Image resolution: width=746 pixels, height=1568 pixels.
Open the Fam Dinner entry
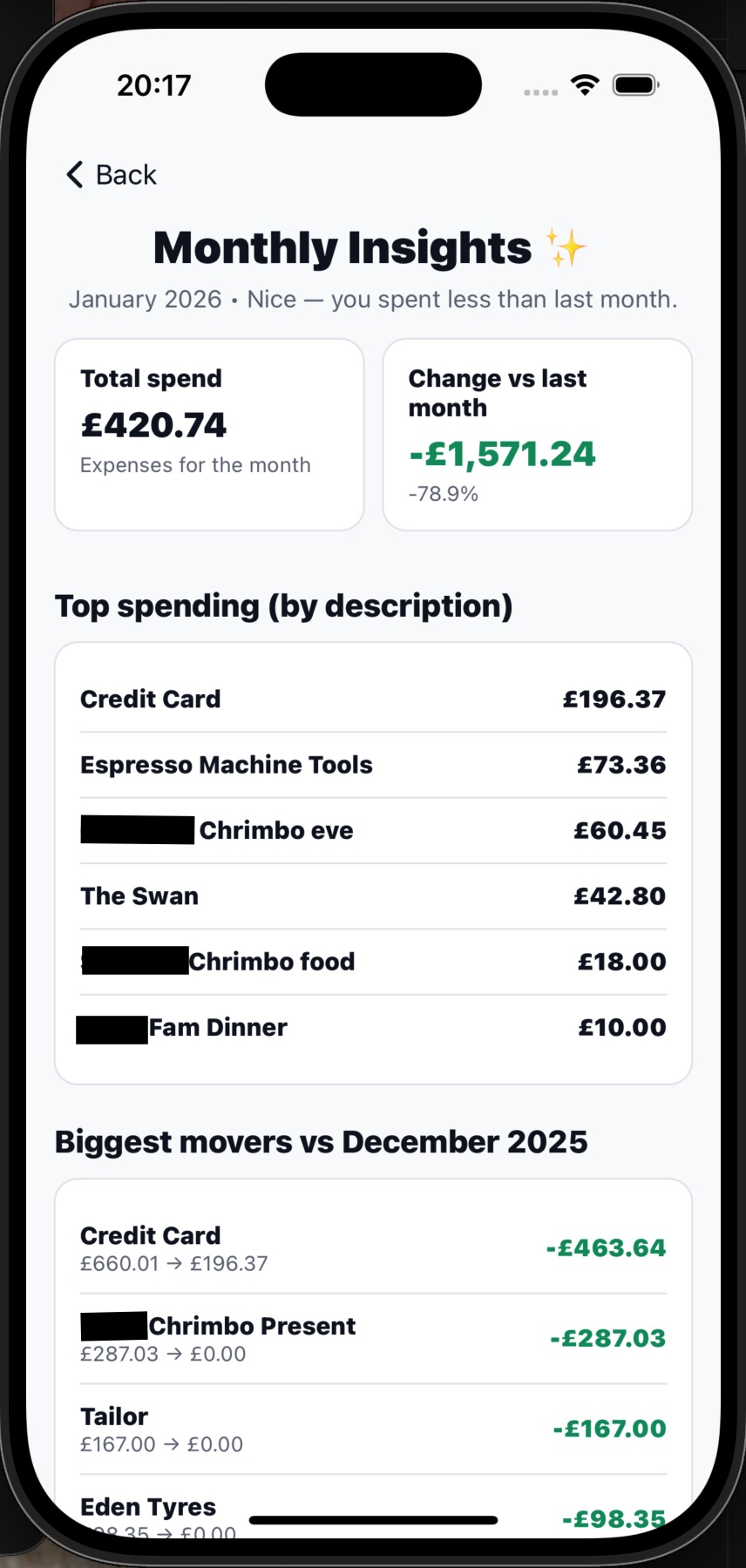373,1028
